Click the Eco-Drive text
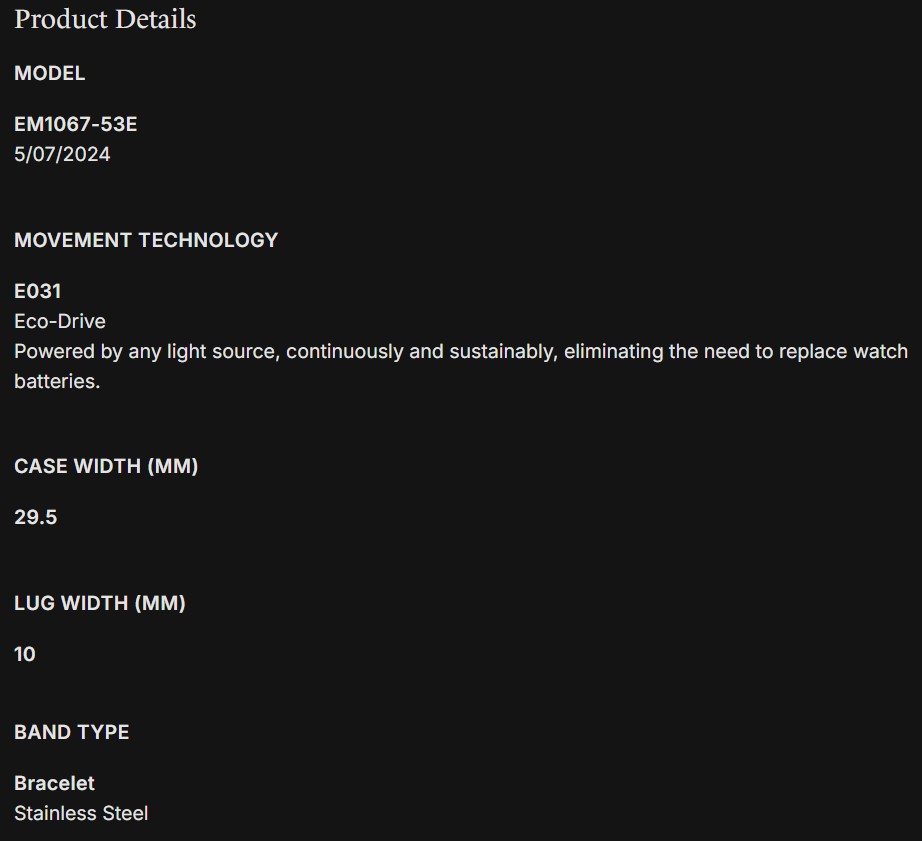 pyautogui.click(x=60, y=321)
